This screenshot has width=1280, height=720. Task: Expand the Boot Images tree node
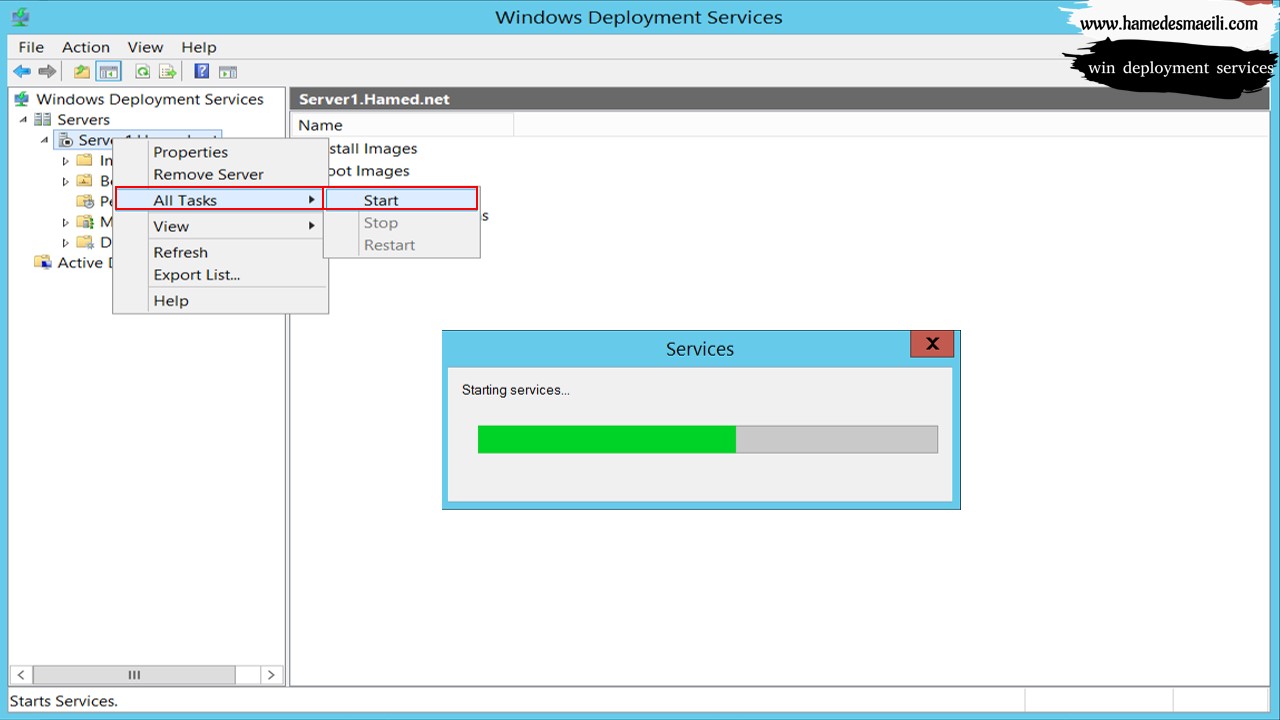click(x=66, y=181)
